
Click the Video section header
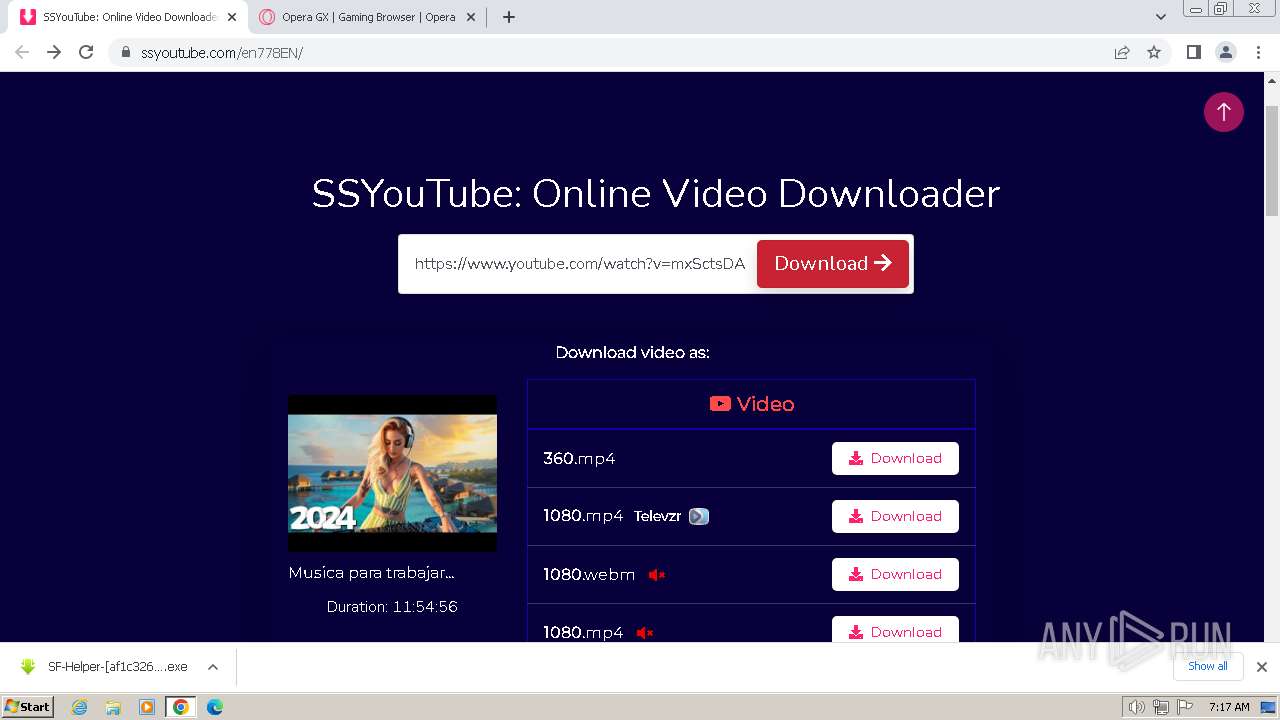coord(751,404)
